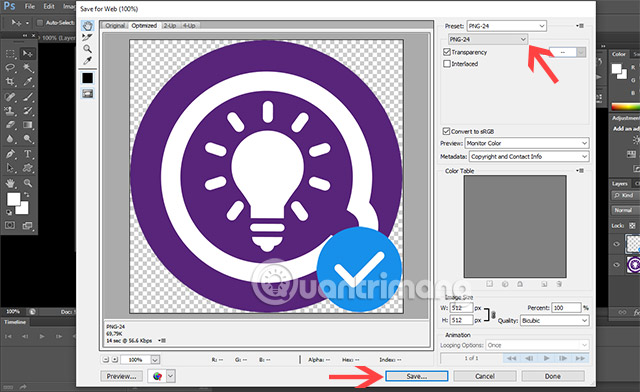Select the Move tool in Photoshop toolbar

[x=28, y=53]
